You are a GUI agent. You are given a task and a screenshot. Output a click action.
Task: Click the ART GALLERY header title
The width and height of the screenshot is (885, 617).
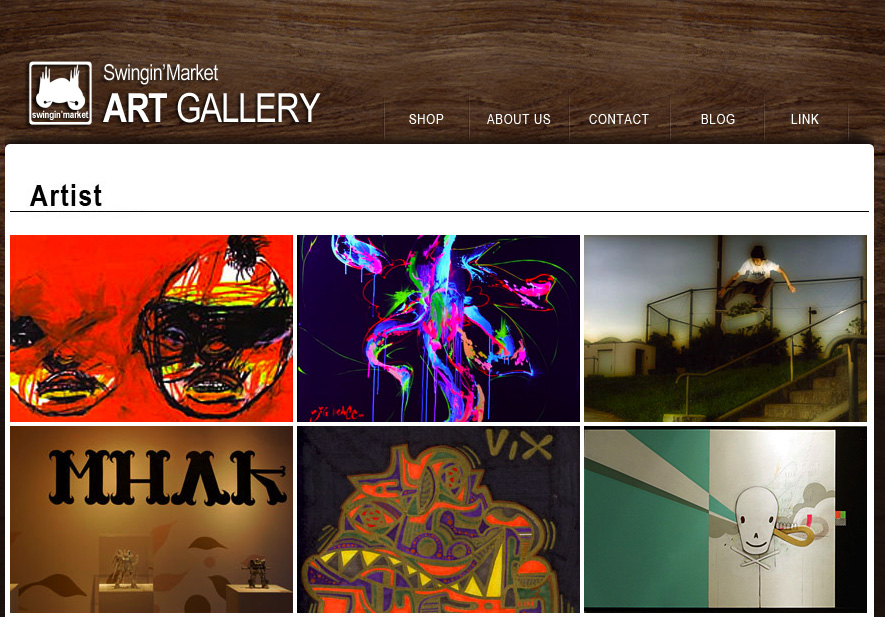pyautogui.click(x=212, y=108)
